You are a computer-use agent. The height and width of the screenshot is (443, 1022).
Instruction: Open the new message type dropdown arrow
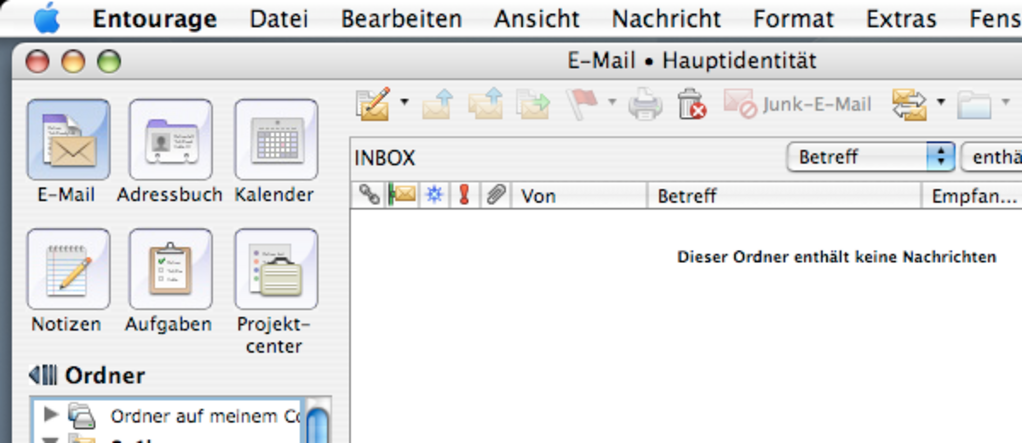(405, 102)
